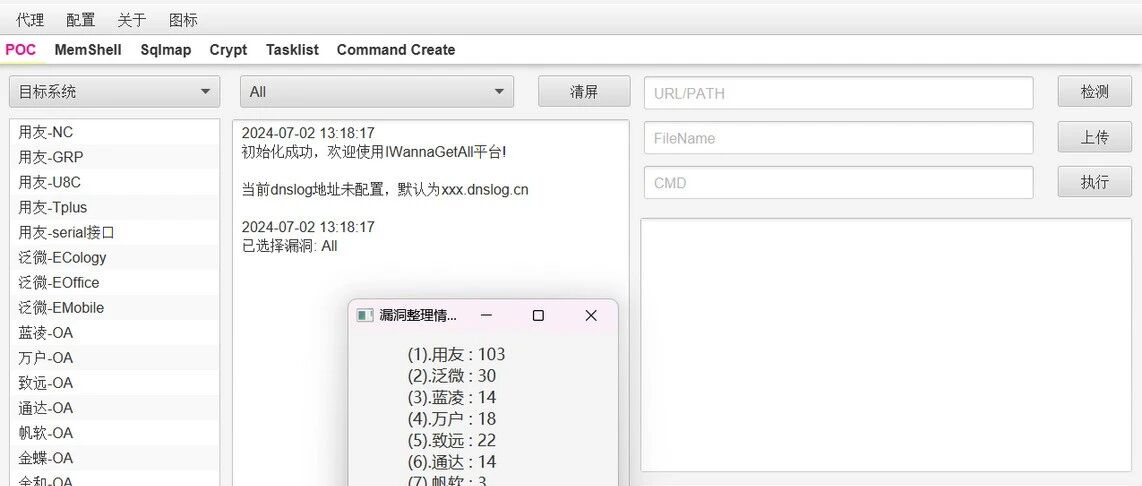Screen dimensions: 1142x486
Task: Click the (4).万户 : 18 entry
Action: pos(452,419)
